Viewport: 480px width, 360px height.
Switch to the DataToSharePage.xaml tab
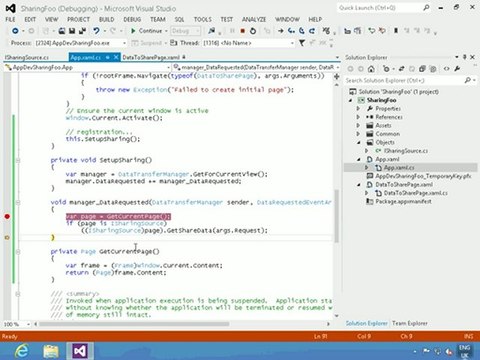(x=151, y=57)
